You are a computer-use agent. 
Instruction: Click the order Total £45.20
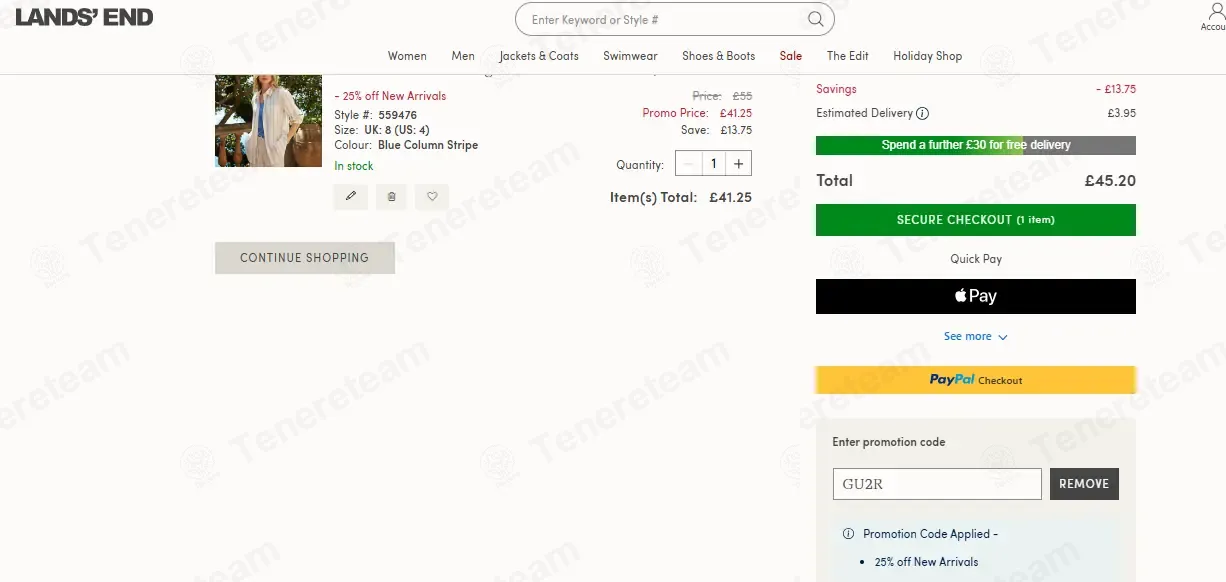[1110, 181]
